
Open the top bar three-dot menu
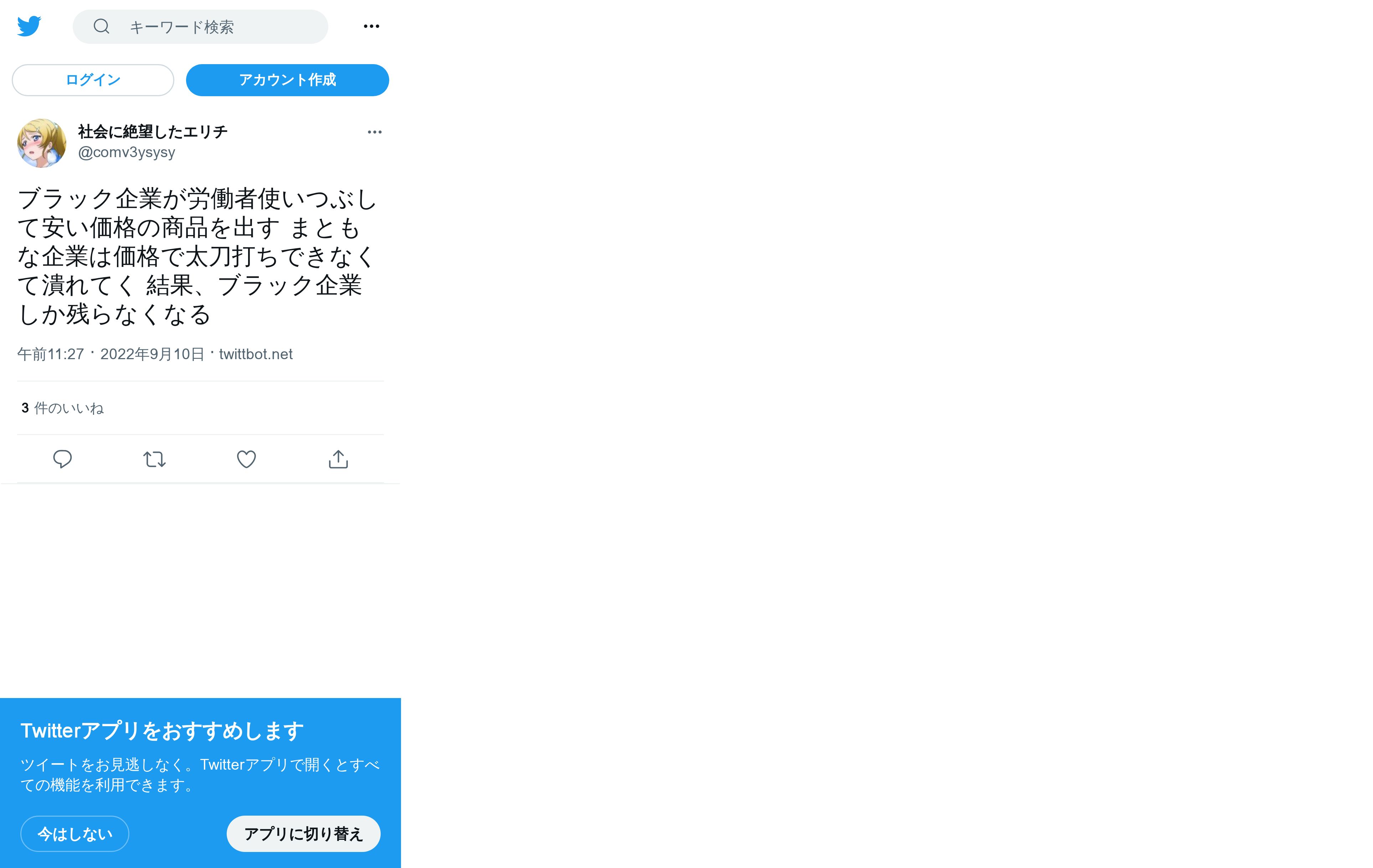coord(371,26)
